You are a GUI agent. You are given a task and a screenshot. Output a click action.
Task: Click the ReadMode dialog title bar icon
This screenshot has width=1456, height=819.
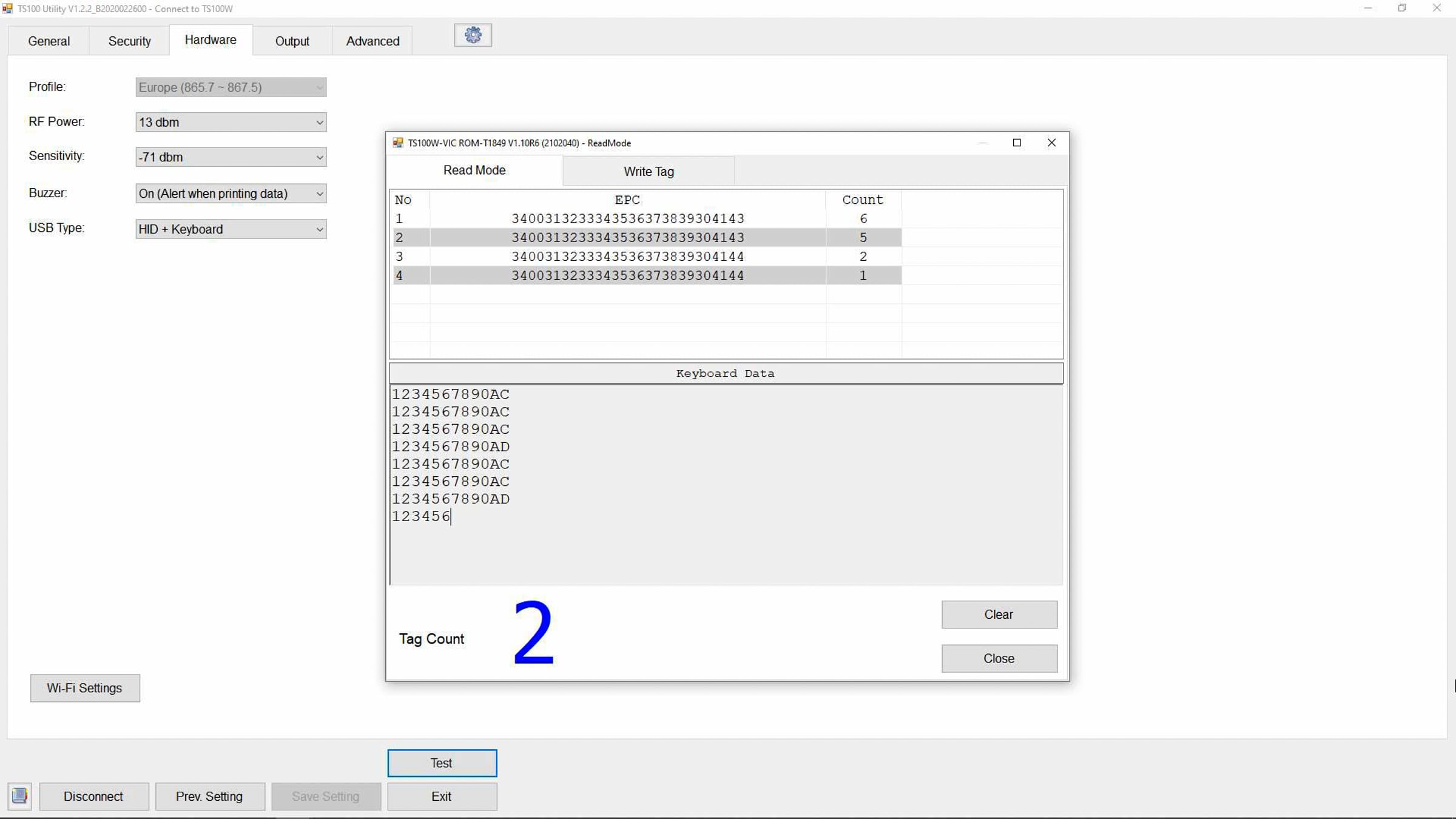coord(398,143)
